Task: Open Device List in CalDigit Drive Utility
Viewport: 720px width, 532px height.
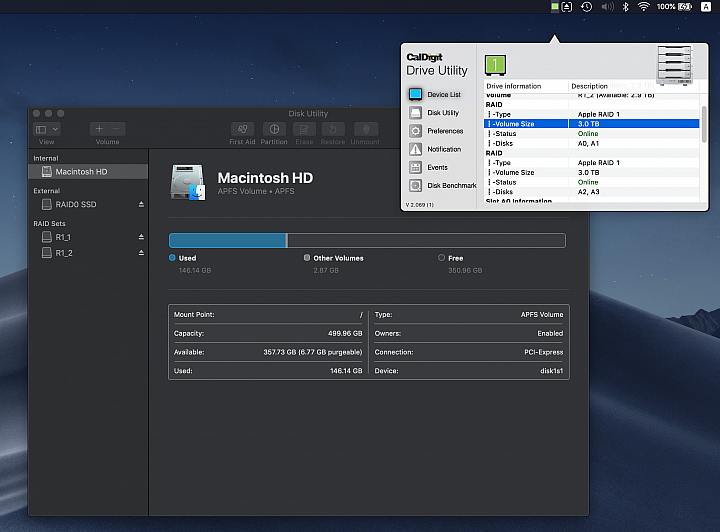Action: pos(444,94)
